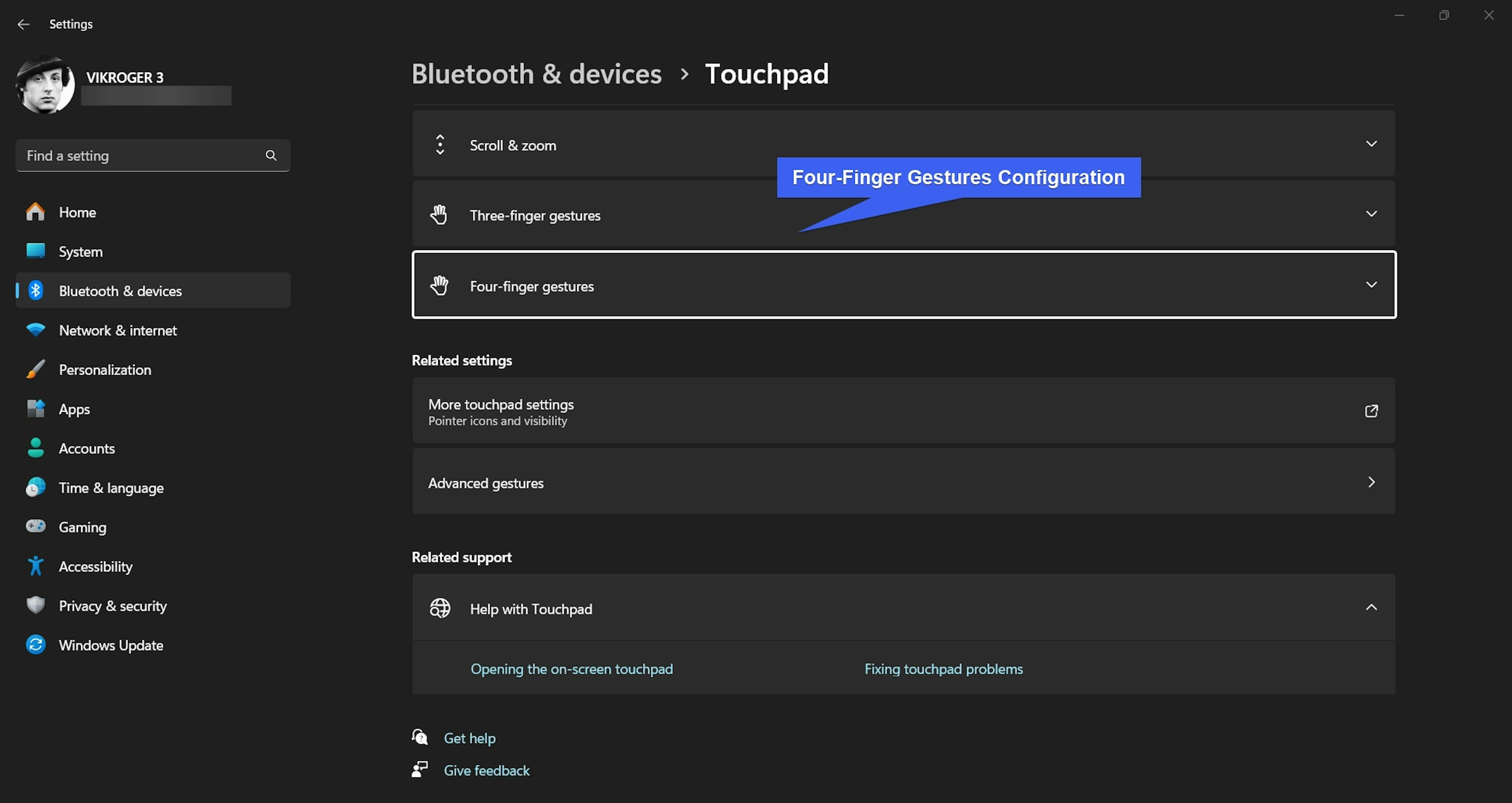The height and width of the screenshot is (803, 1512).
Task: Expand the Scroll & zoom section
Action: pos(1371,144)
